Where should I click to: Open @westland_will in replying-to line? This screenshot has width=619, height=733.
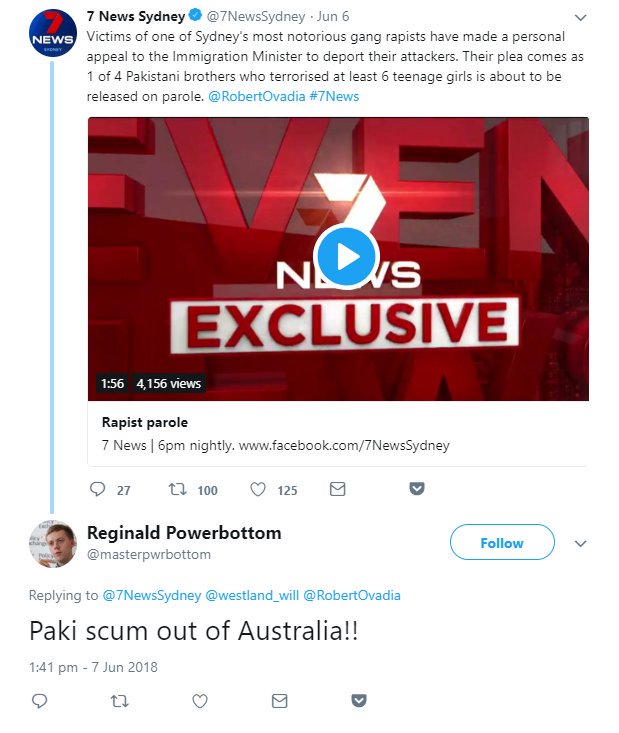(x=251, y=595)
